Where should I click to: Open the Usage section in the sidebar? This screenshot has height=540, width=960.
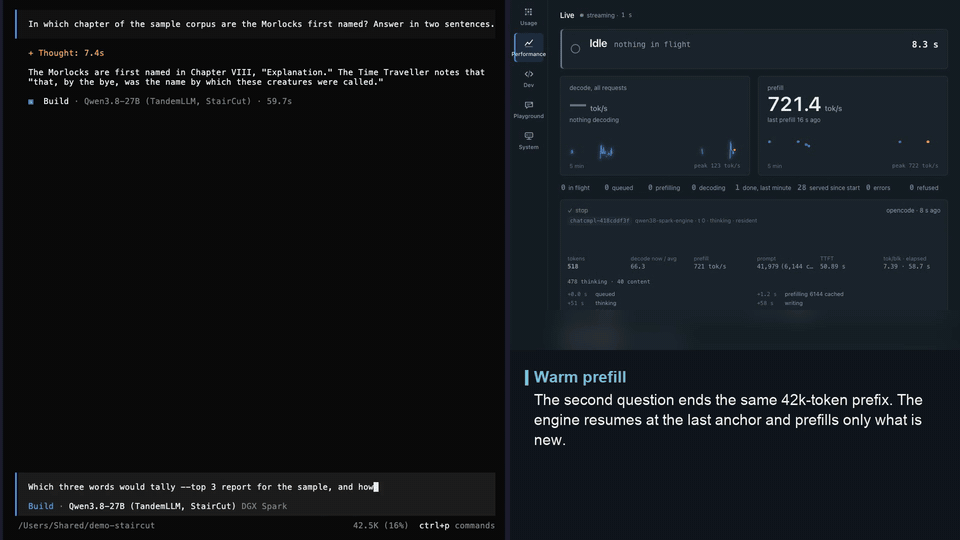click(528, 17)
